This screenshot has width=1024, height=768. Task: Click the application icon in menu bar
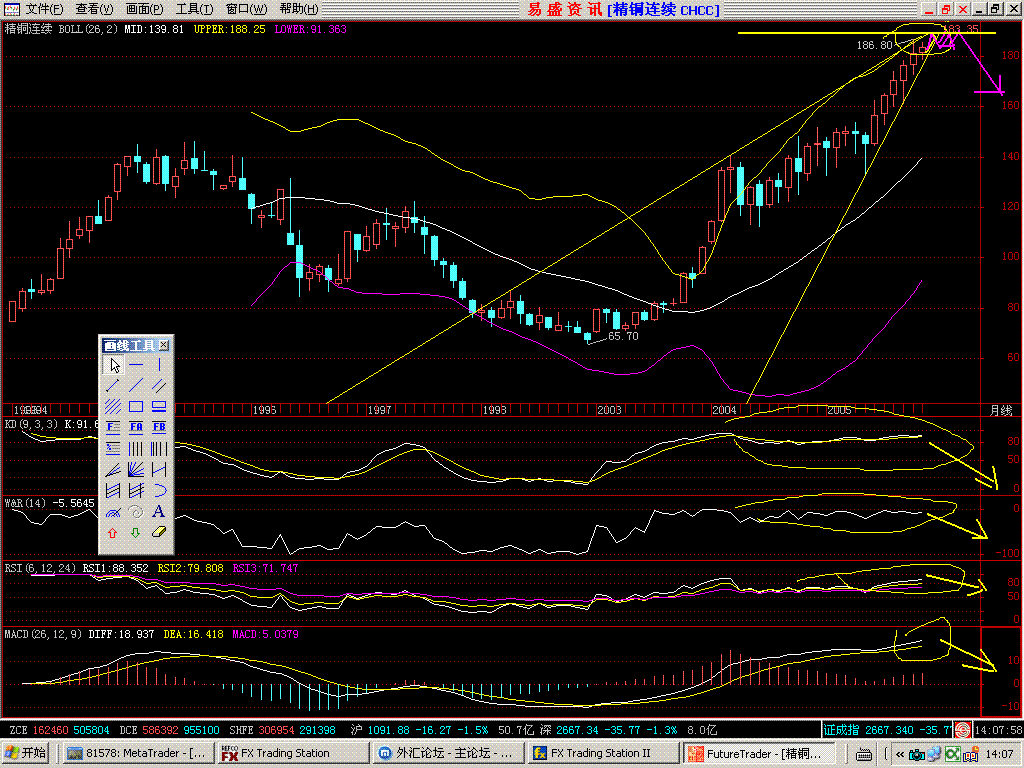click(x=11, y=9)
